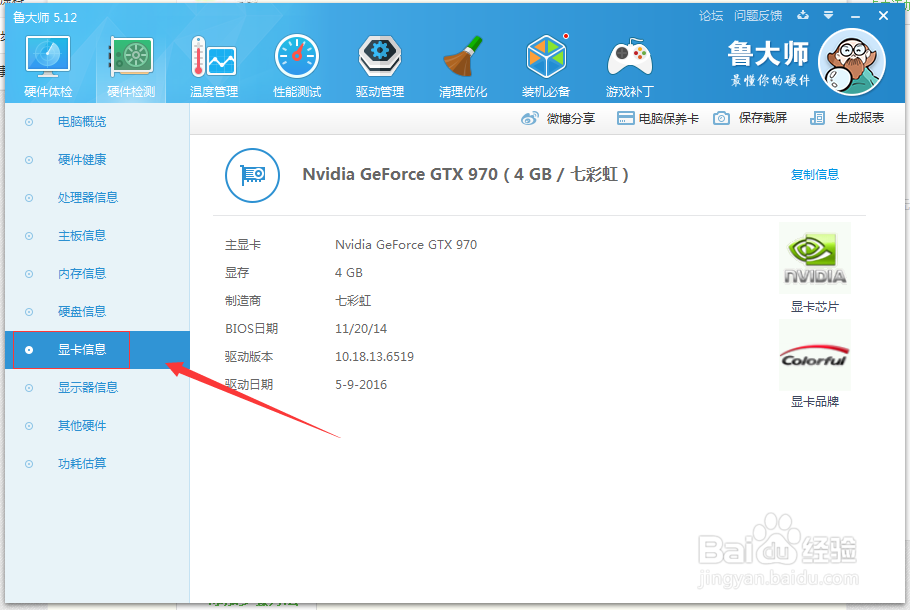Click the bullet beside 处理器信息
This screenshot has height=610, width=910.
(29, 198)
